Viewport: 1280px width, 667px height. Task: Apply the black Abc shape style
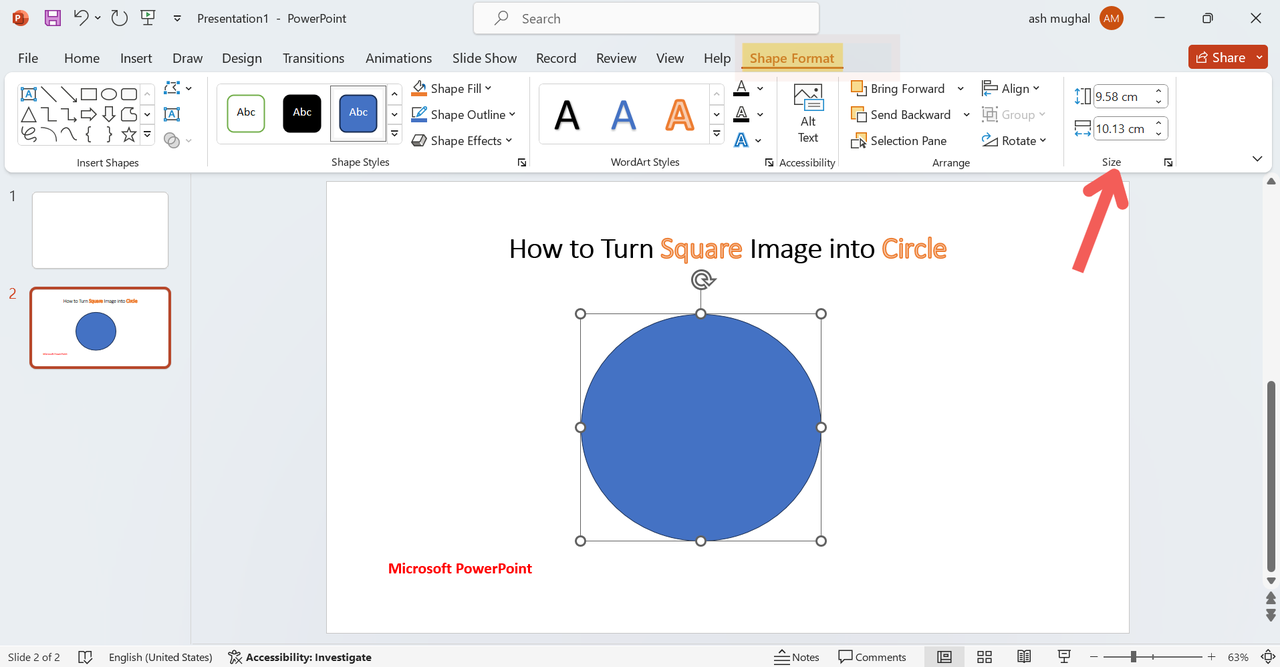[302, 113]
